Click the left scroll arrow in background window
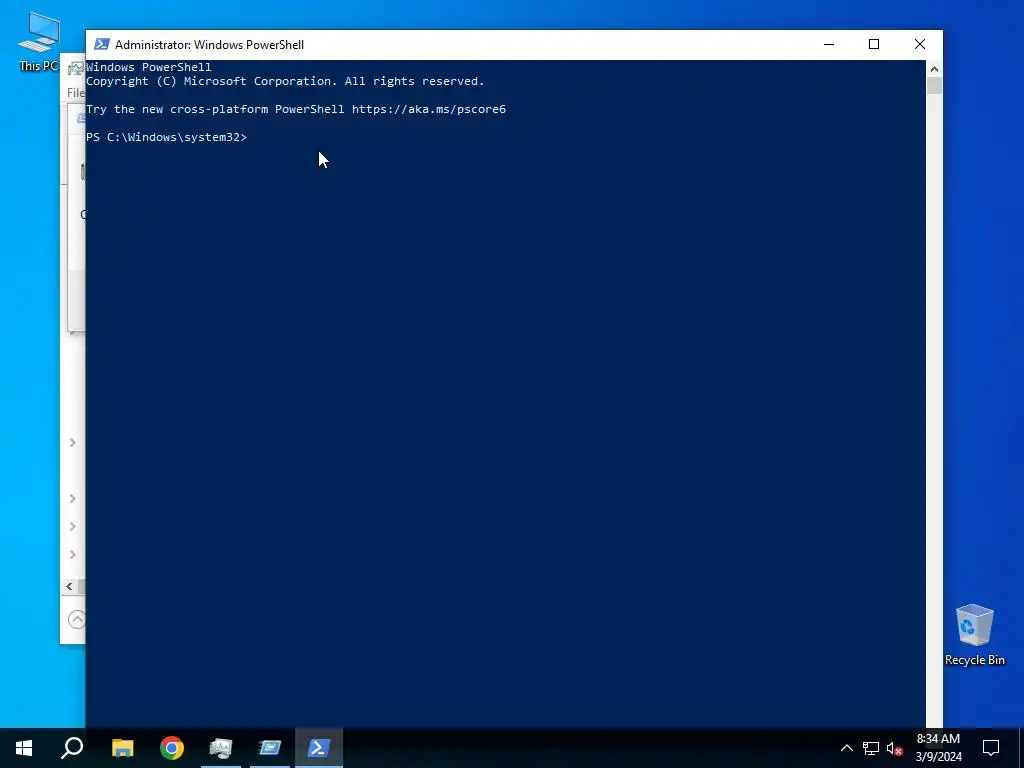The height and width of the screenshot is (768, 1024). 69,586
